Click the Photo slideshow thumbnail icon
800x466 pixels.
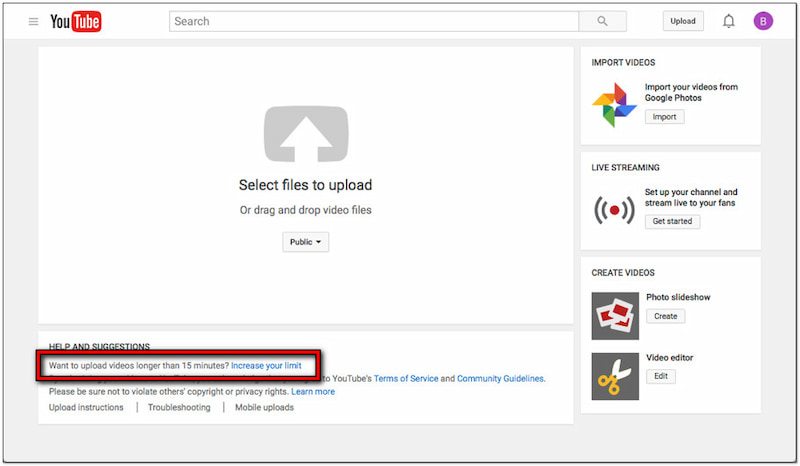615,316
